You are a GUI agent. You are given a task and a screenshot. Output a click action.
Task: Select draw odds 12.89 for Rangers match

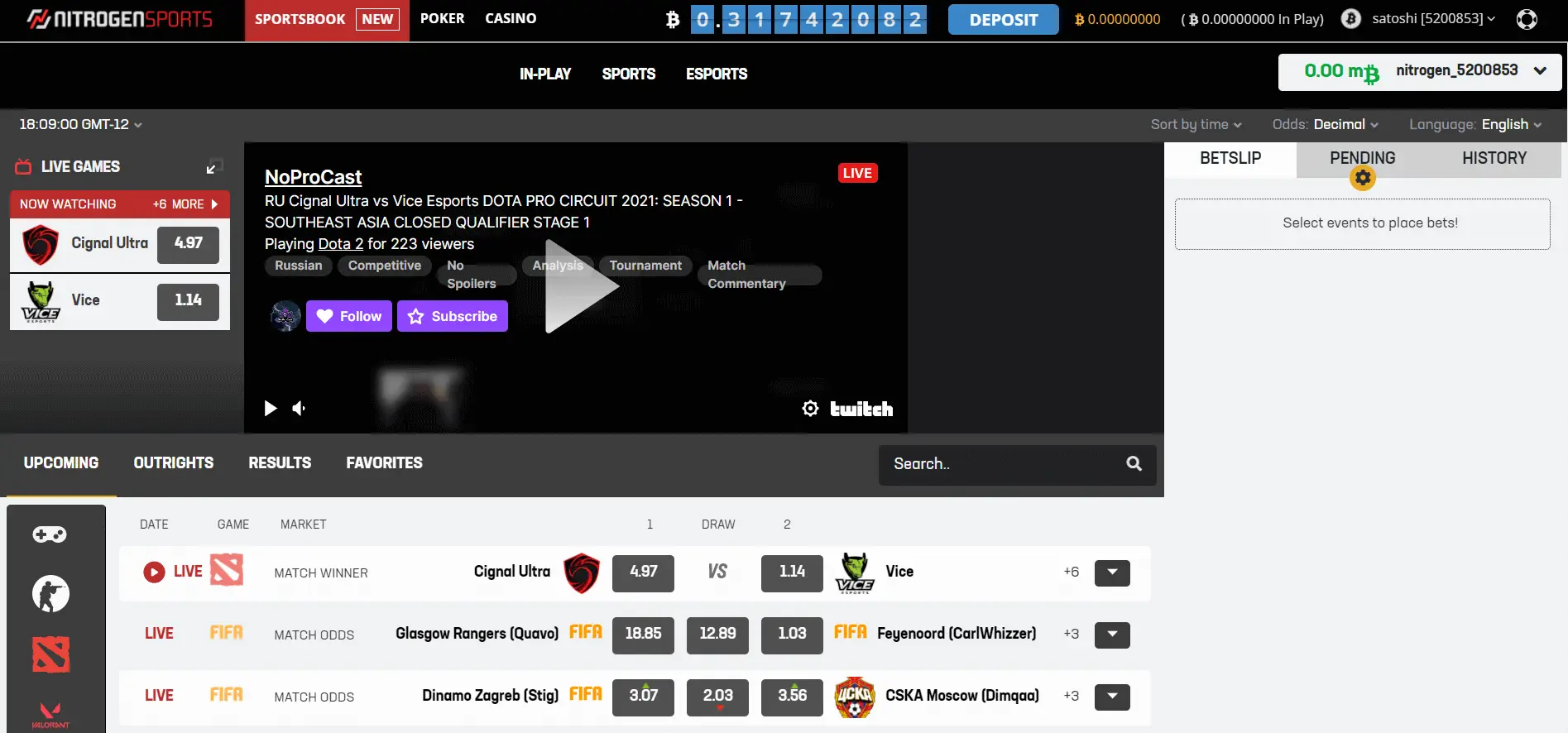[x=717, y=635]
